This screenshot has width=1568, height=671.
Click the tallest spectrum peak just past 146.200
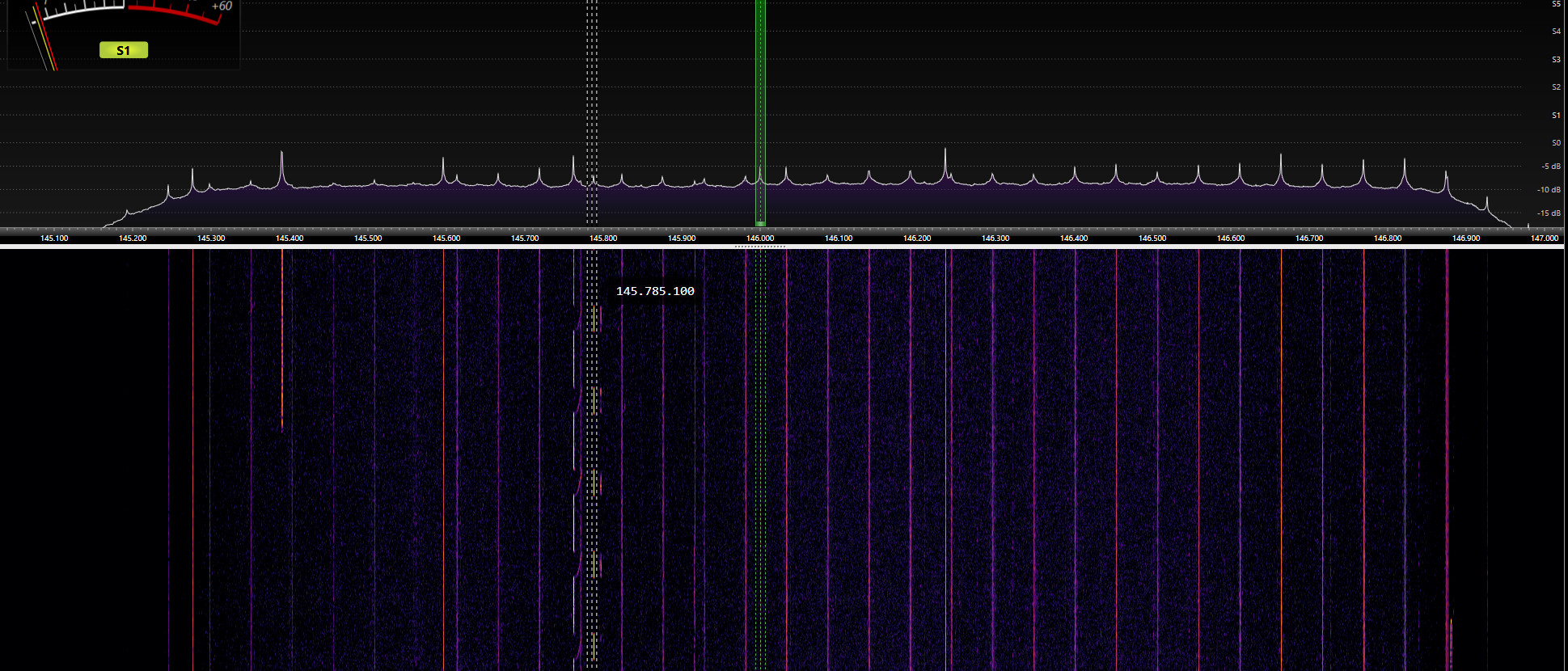coord(945,151)
